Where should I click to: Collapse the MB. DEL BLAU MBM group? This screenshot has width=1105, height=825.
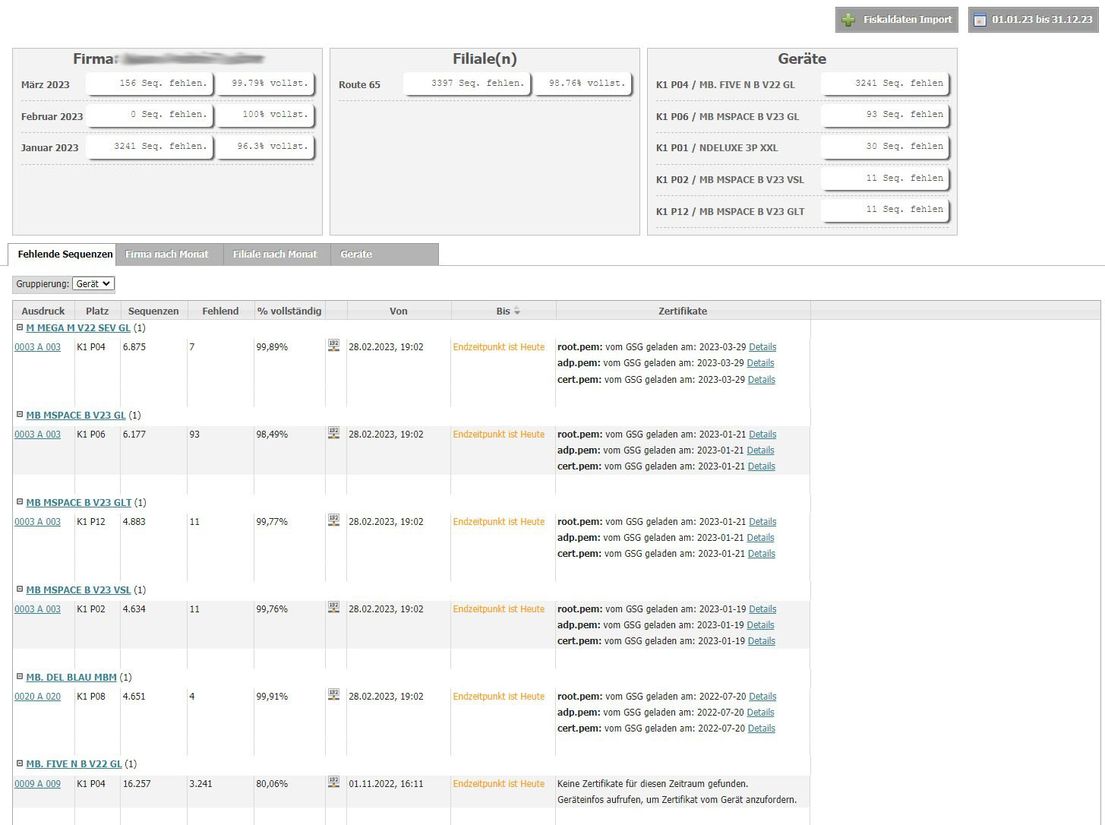[20, 677]
